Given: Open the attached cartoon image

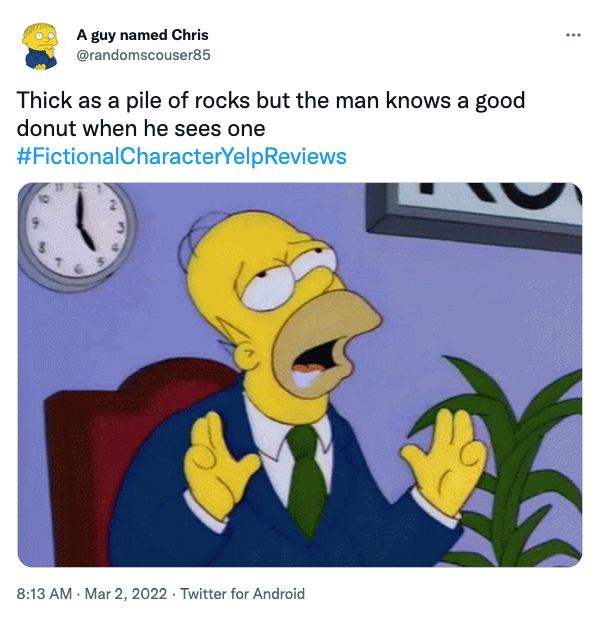Looking at the screenshot, I should [x=300, y=374].
